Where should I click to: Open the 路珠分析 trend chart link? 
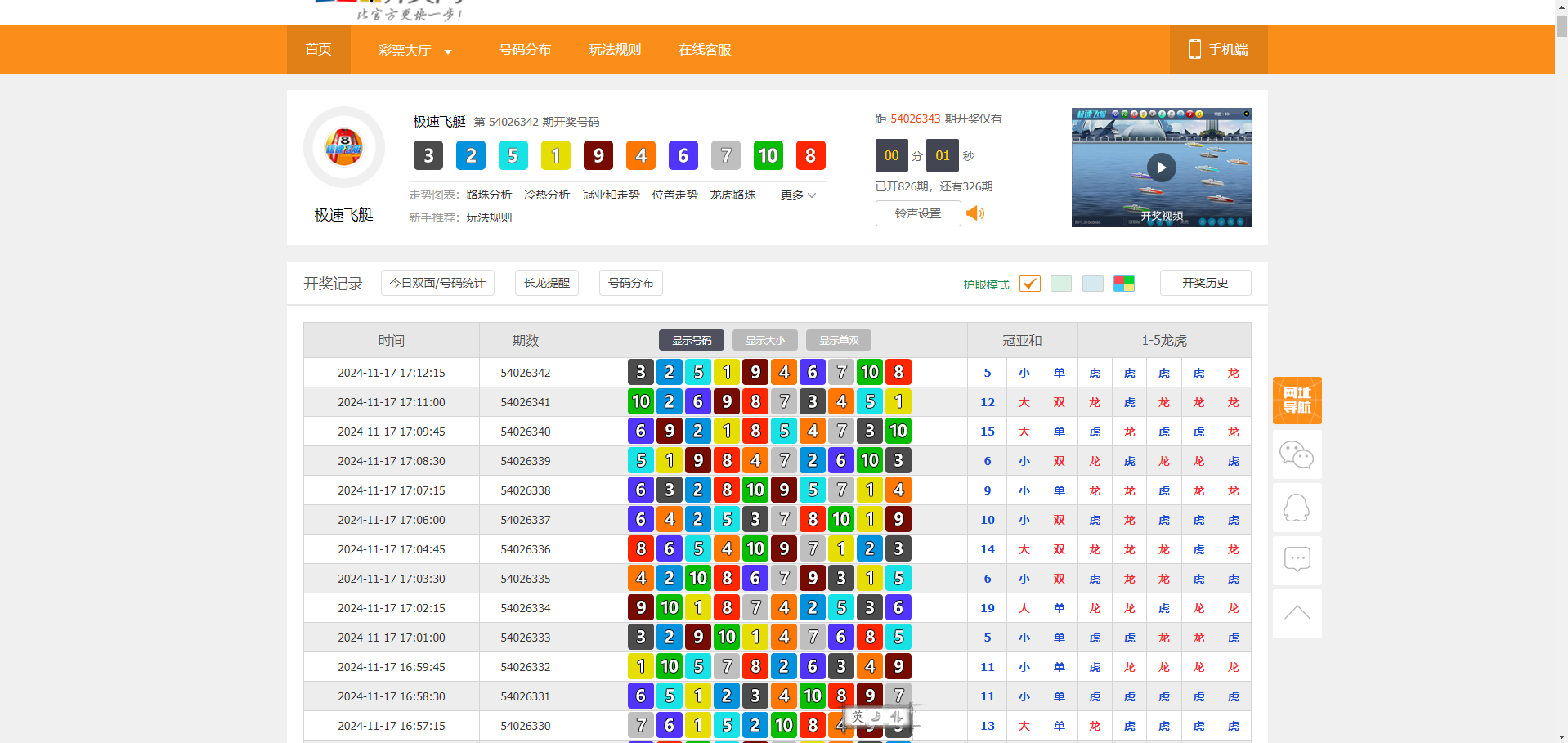pos(489,195)
